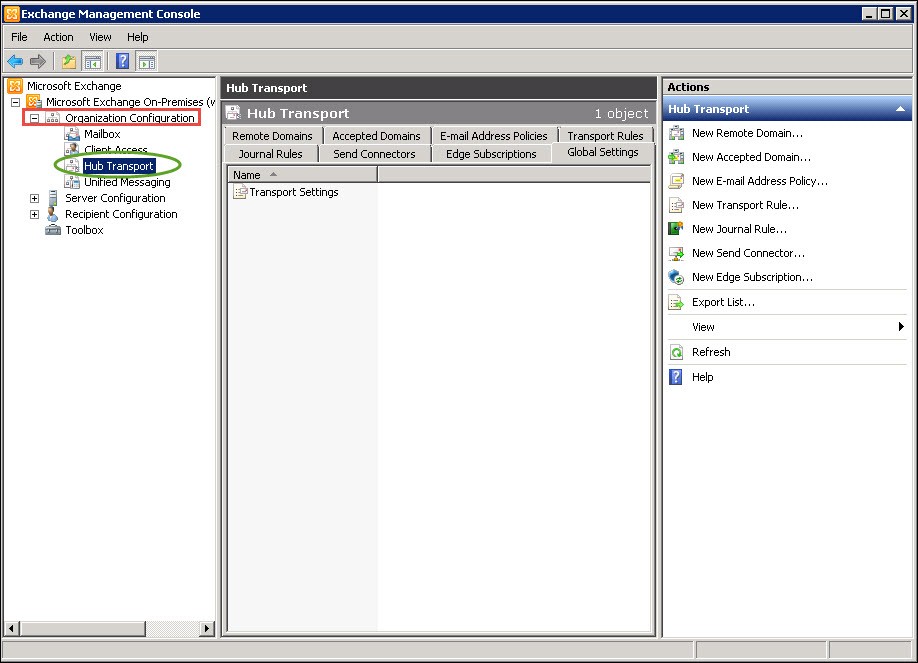The image size is (918, 663).
Task: Switch to the Send Connectors tab
Action: [374, 154]
